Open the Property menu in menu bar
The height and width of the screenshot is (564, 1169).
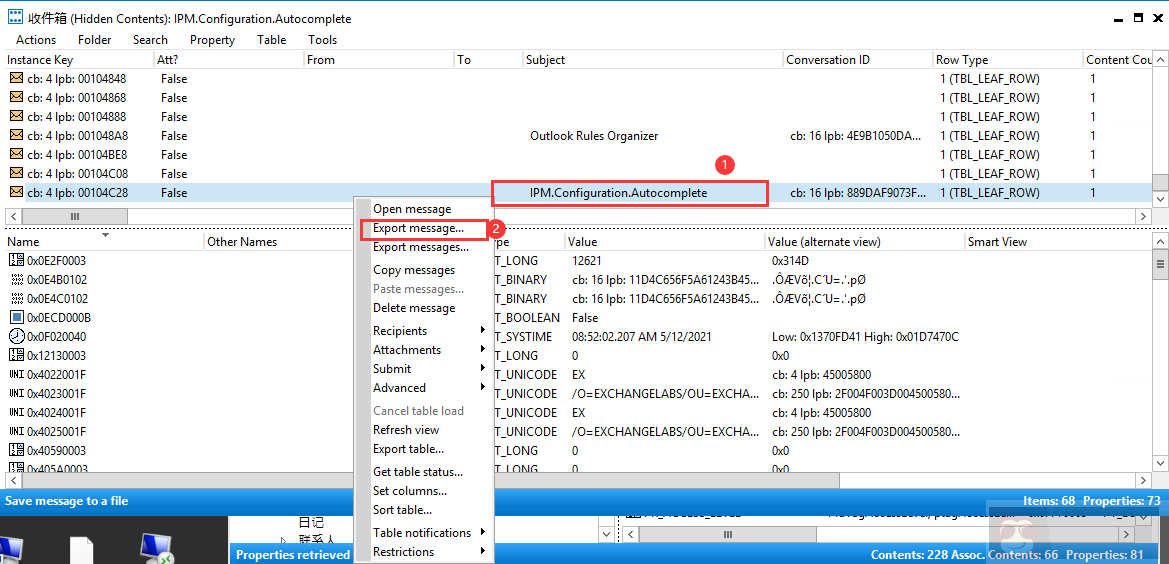click(x=212, y=40)
